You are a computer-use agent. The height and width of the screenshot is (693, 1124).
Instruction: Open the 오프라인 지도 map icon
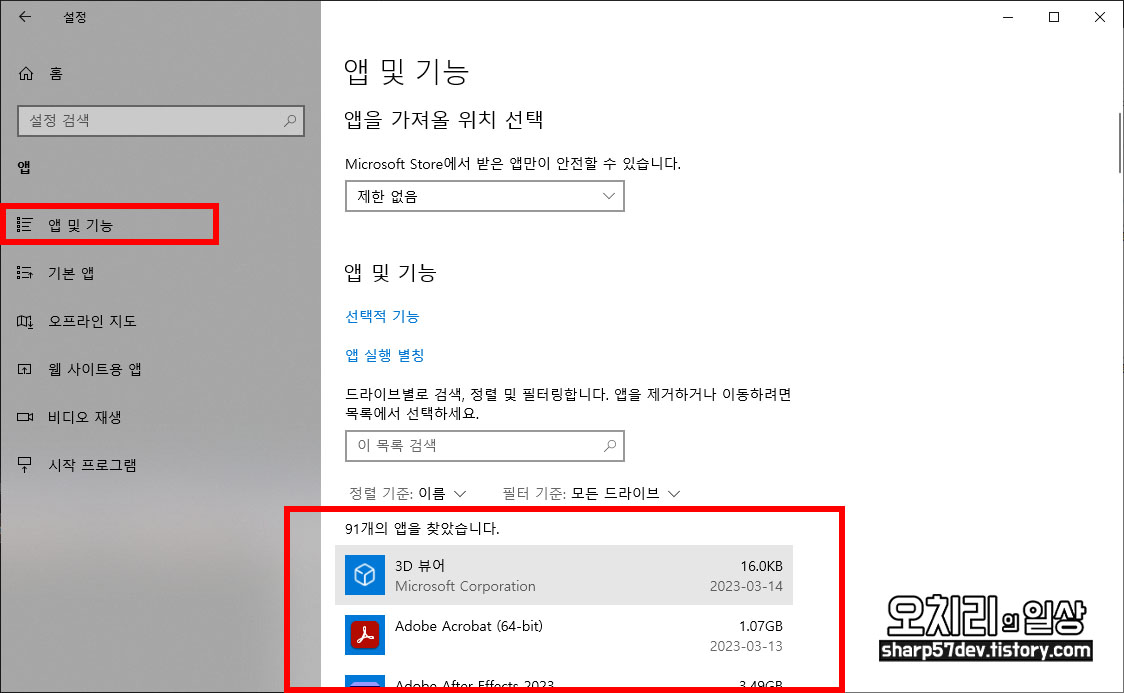[24, 321]
